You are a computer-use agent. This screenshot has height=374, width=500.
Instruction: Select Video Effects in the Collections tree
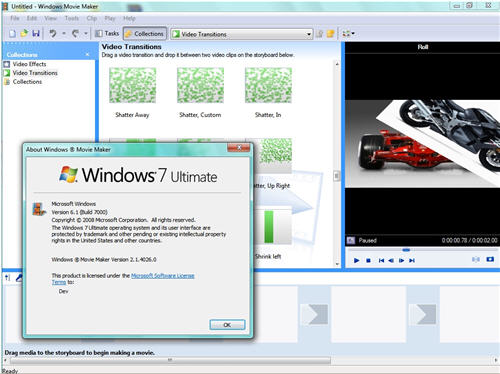(x=25, y=64)
